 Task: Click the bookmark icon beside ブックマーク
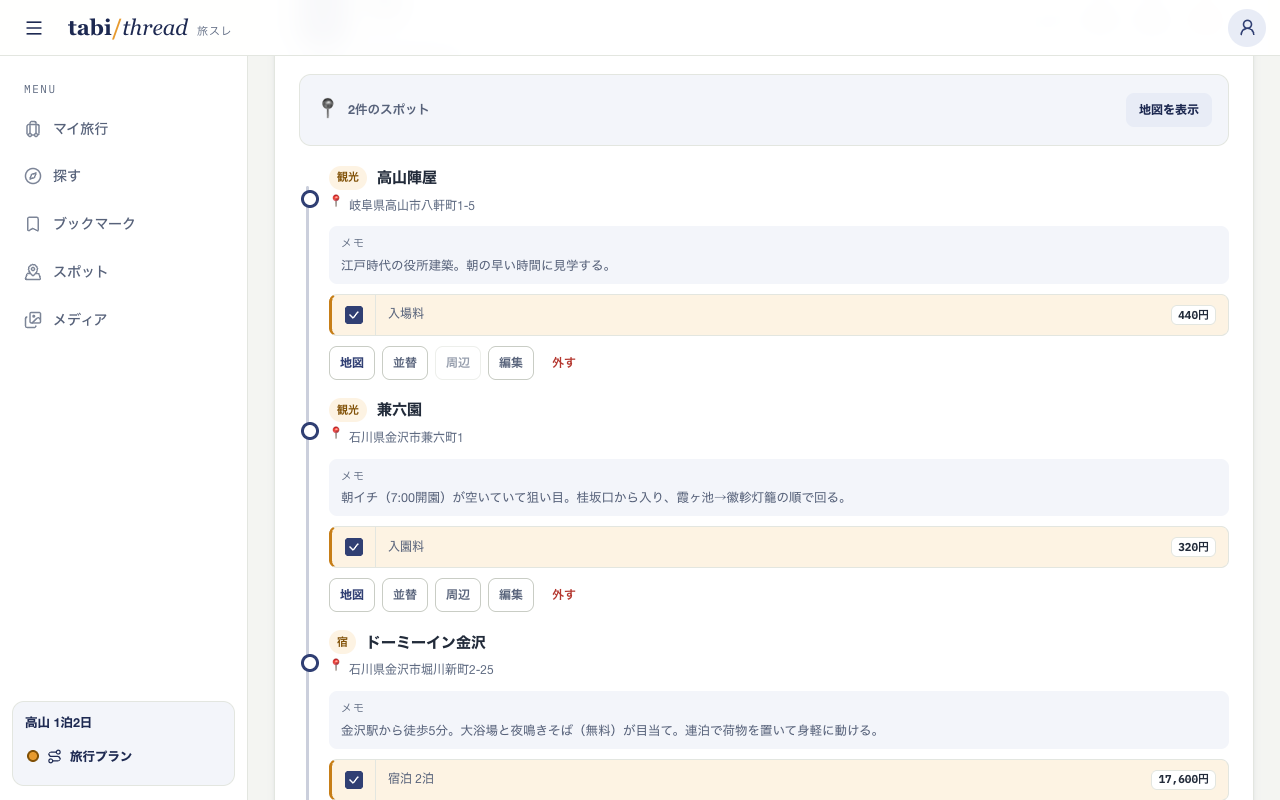33,224
